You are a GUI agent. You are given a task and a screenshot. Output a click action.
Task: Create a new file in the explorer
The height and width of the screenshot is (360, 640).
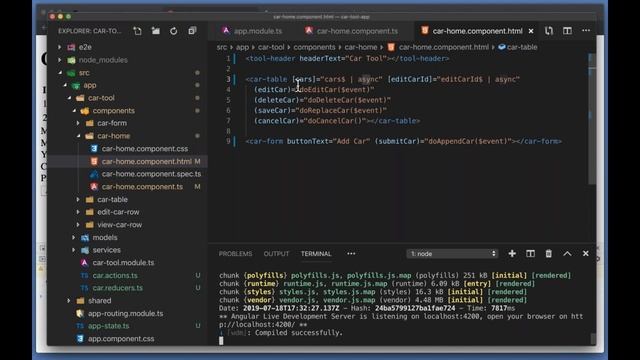pos(138,31)
